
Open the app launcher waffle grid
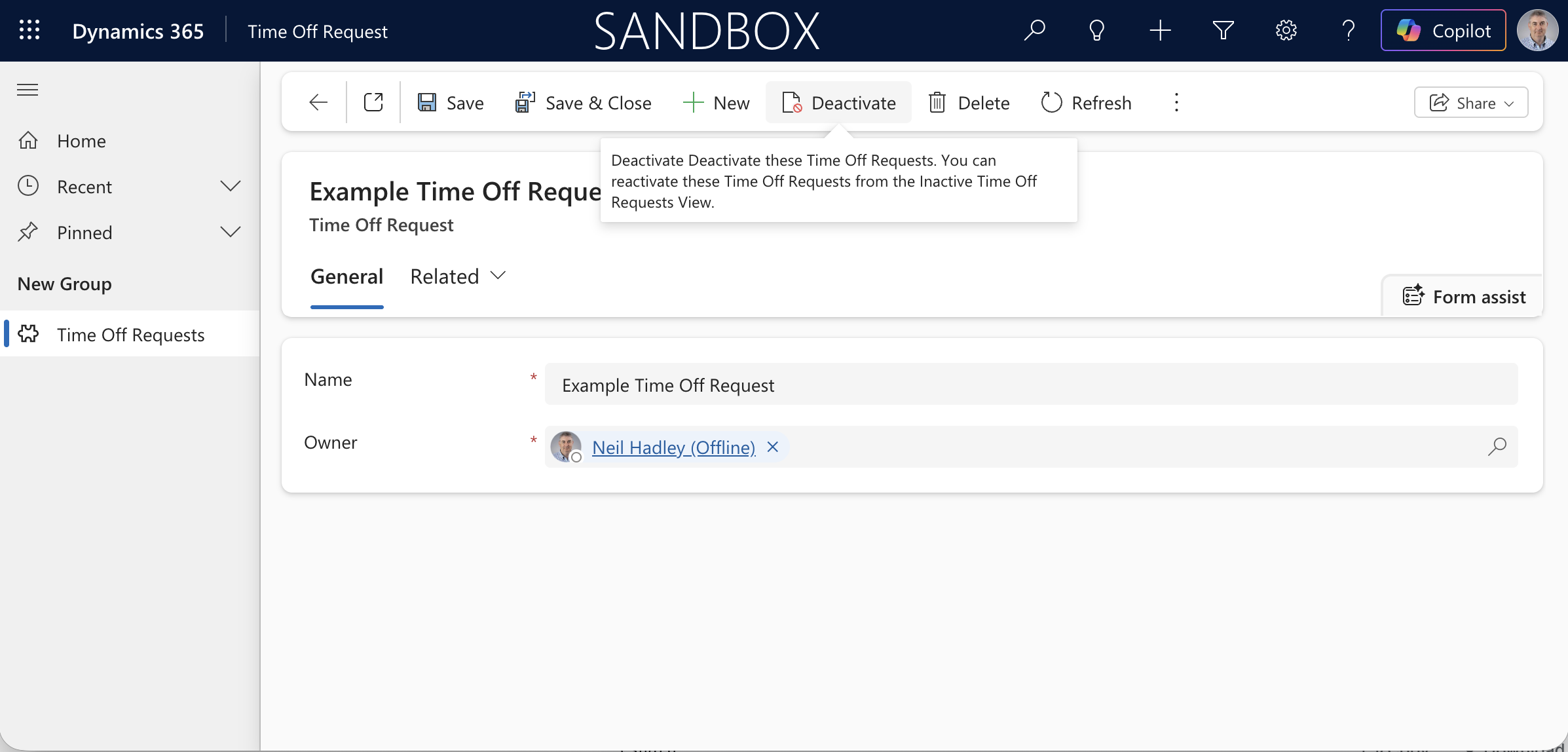tap(29, 30)
